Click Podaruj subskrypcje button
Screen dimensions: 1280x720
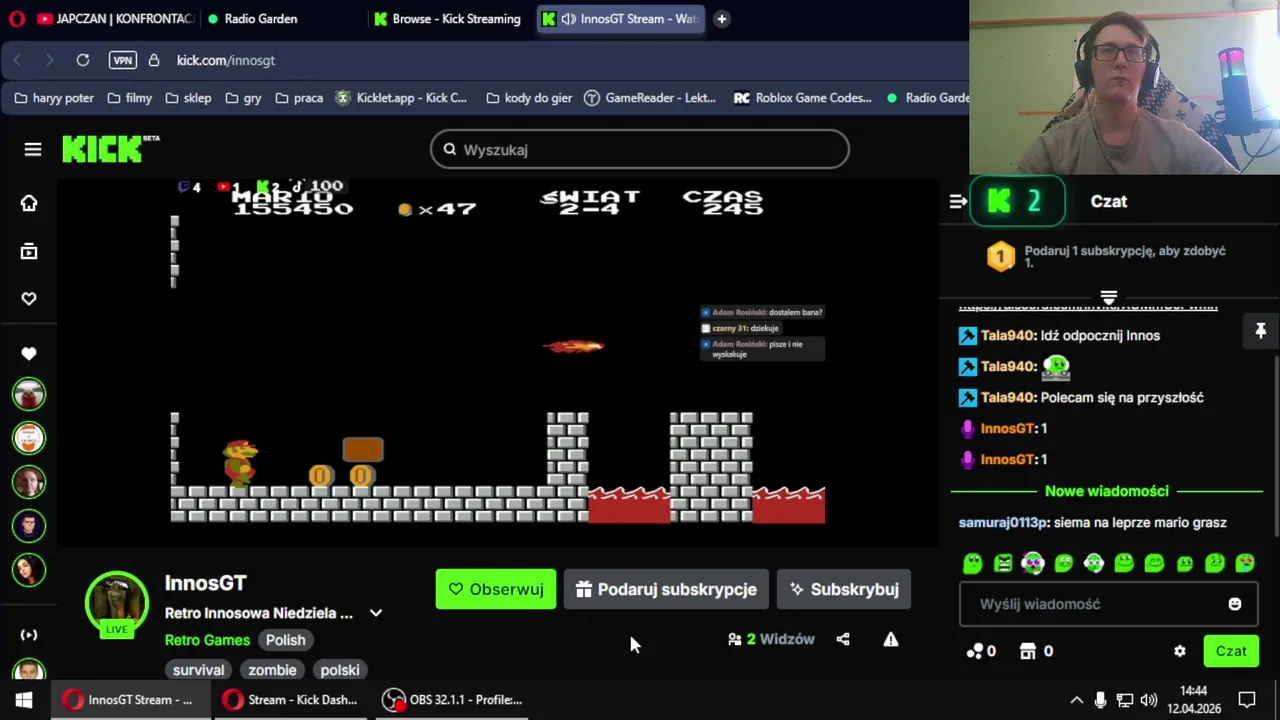[x=666, y=589]
